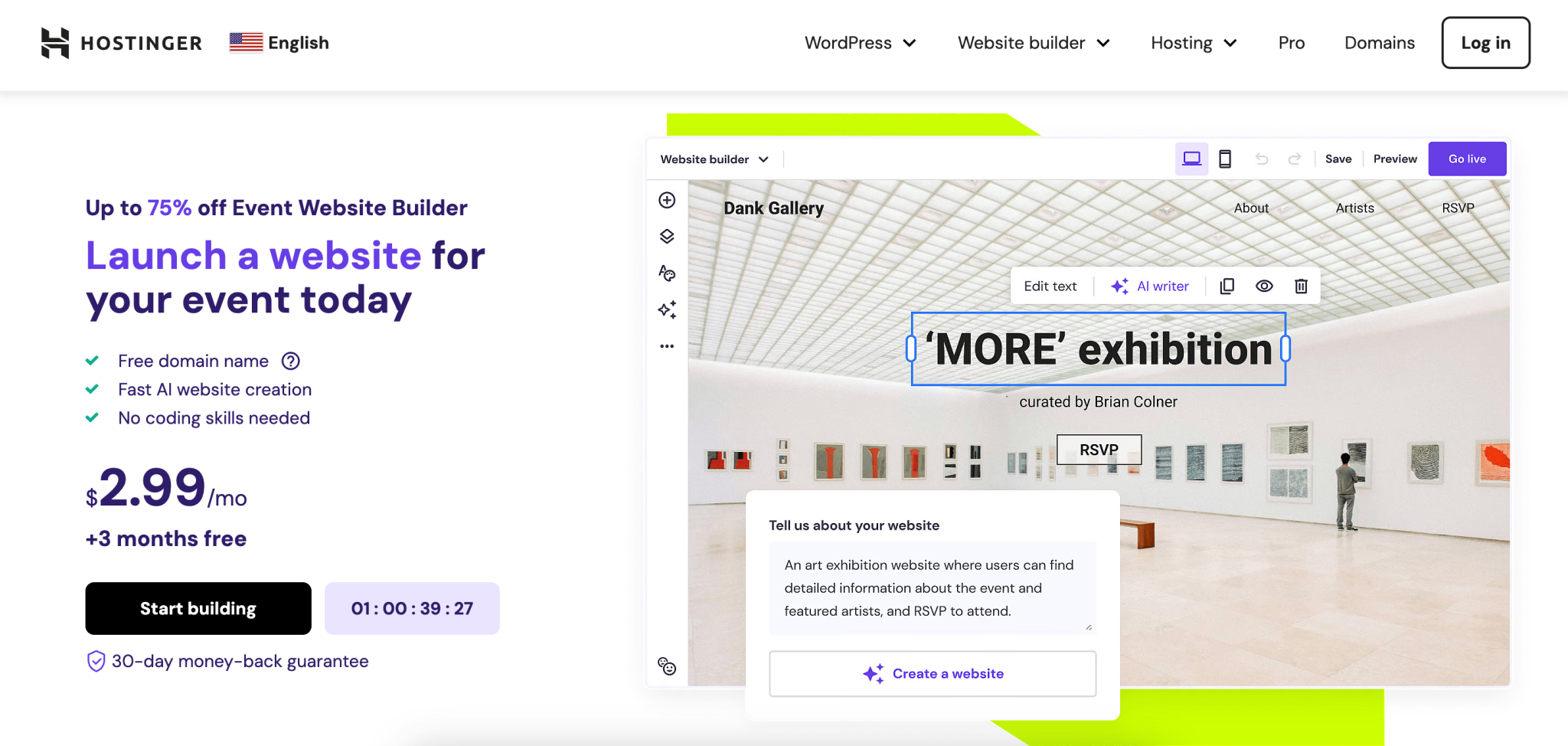Delete the 'MORE' exhibition text with trash icon
This screenshot has width=1568, height=746.
pyautogui.click(x=1301, y=286)
